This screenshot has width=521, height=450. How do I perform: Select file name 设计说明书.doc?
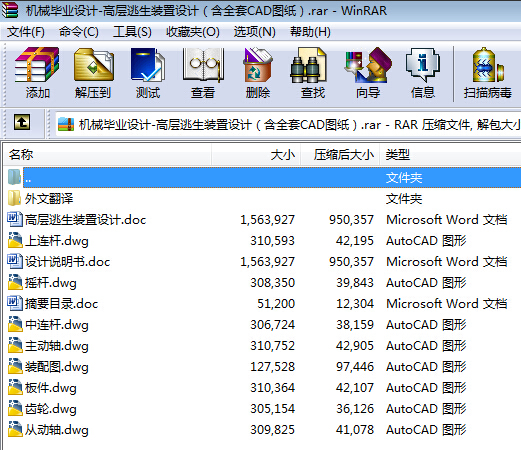tap(68, 262)
